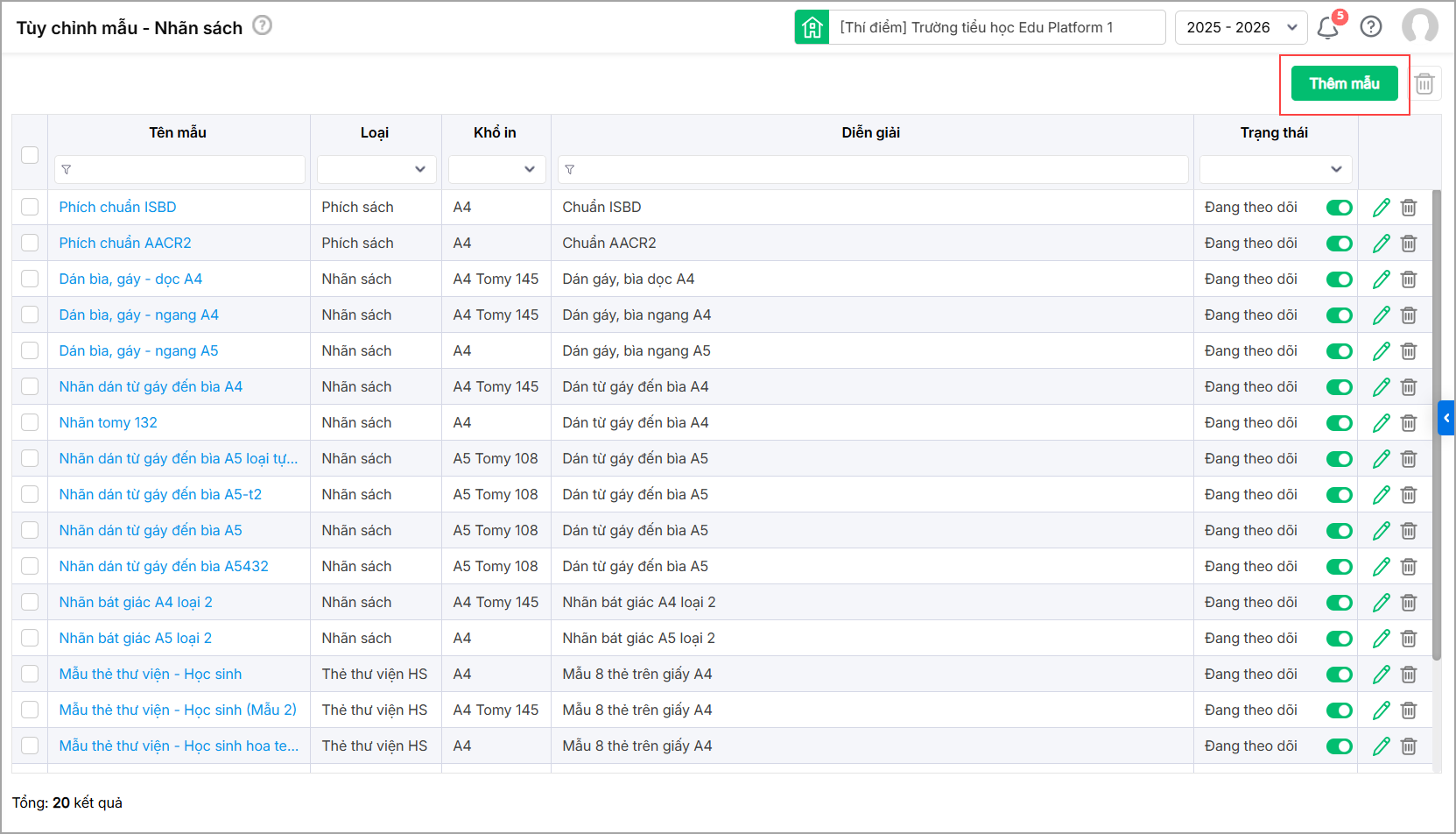Click the Thêm mẫu button
Viewport: 1456px width, 834px height.
click(x=1344, y=84)
